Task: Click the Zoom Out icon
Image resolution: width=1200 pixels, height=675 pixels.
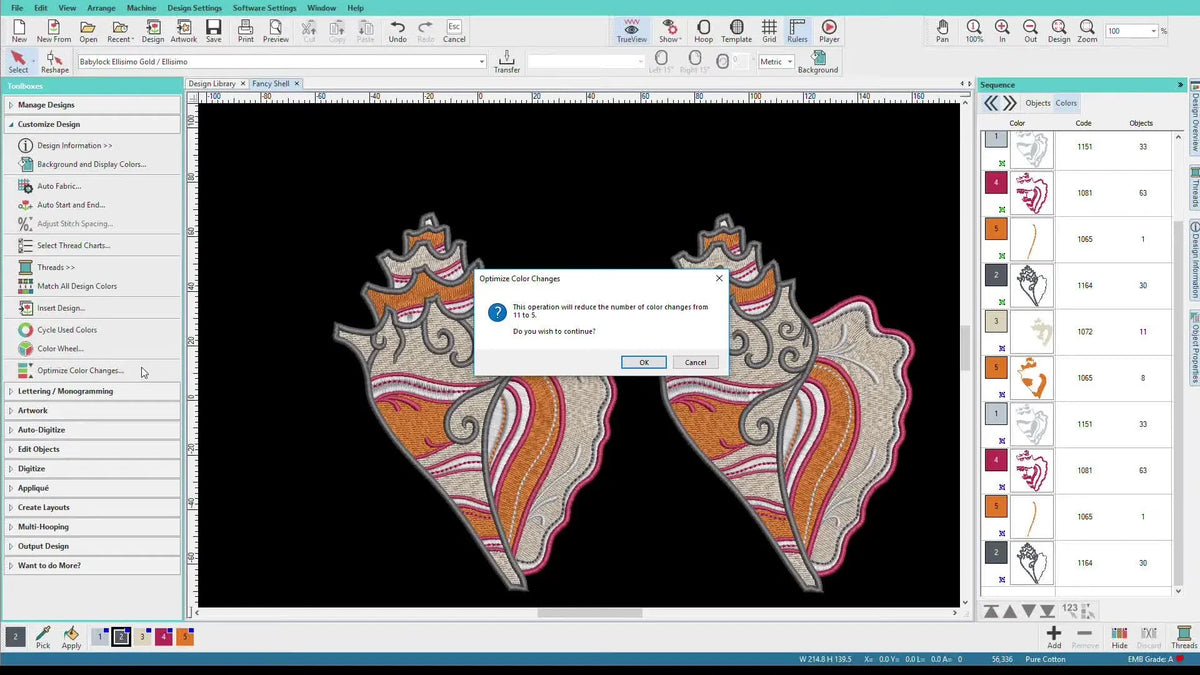Action: tap(1030, 31)
